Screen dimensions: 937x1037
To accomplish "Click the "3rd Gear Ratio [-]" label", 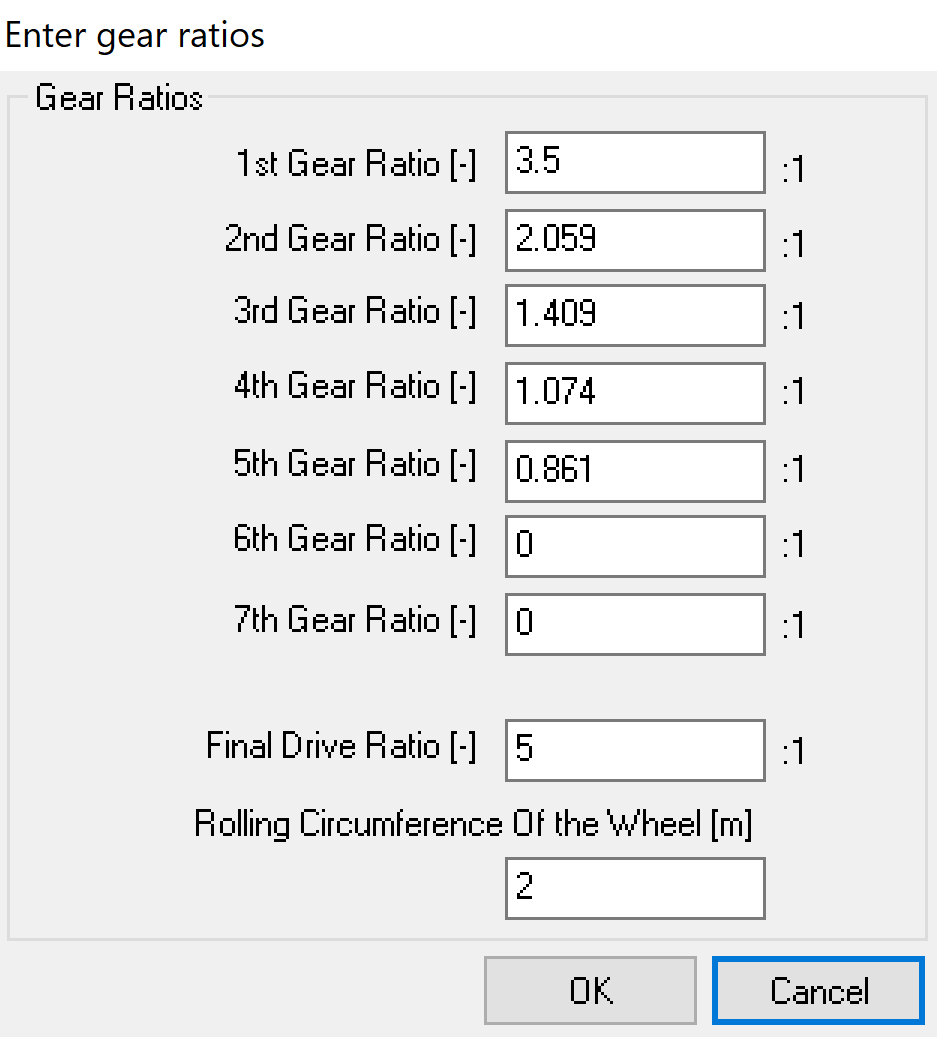I will (355, 313).
